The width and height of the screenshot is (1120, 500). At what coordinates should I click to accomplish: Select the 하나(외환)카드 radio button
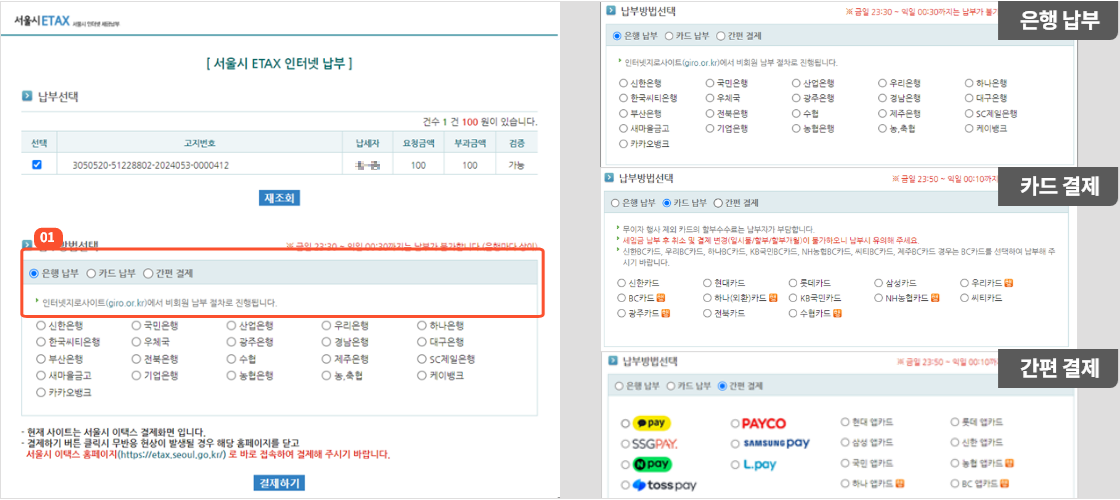pos(708,298)
